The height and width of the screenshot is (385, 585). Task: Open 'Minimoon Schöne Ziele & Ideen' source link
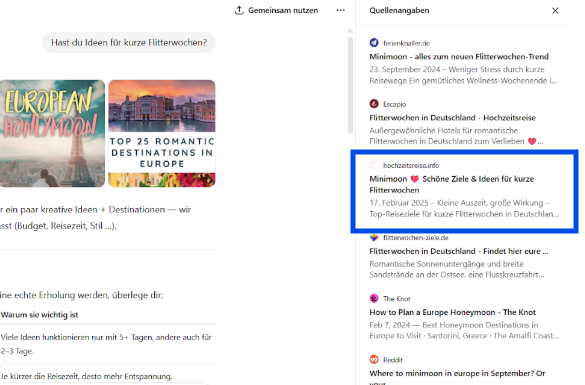click(451, 184)
